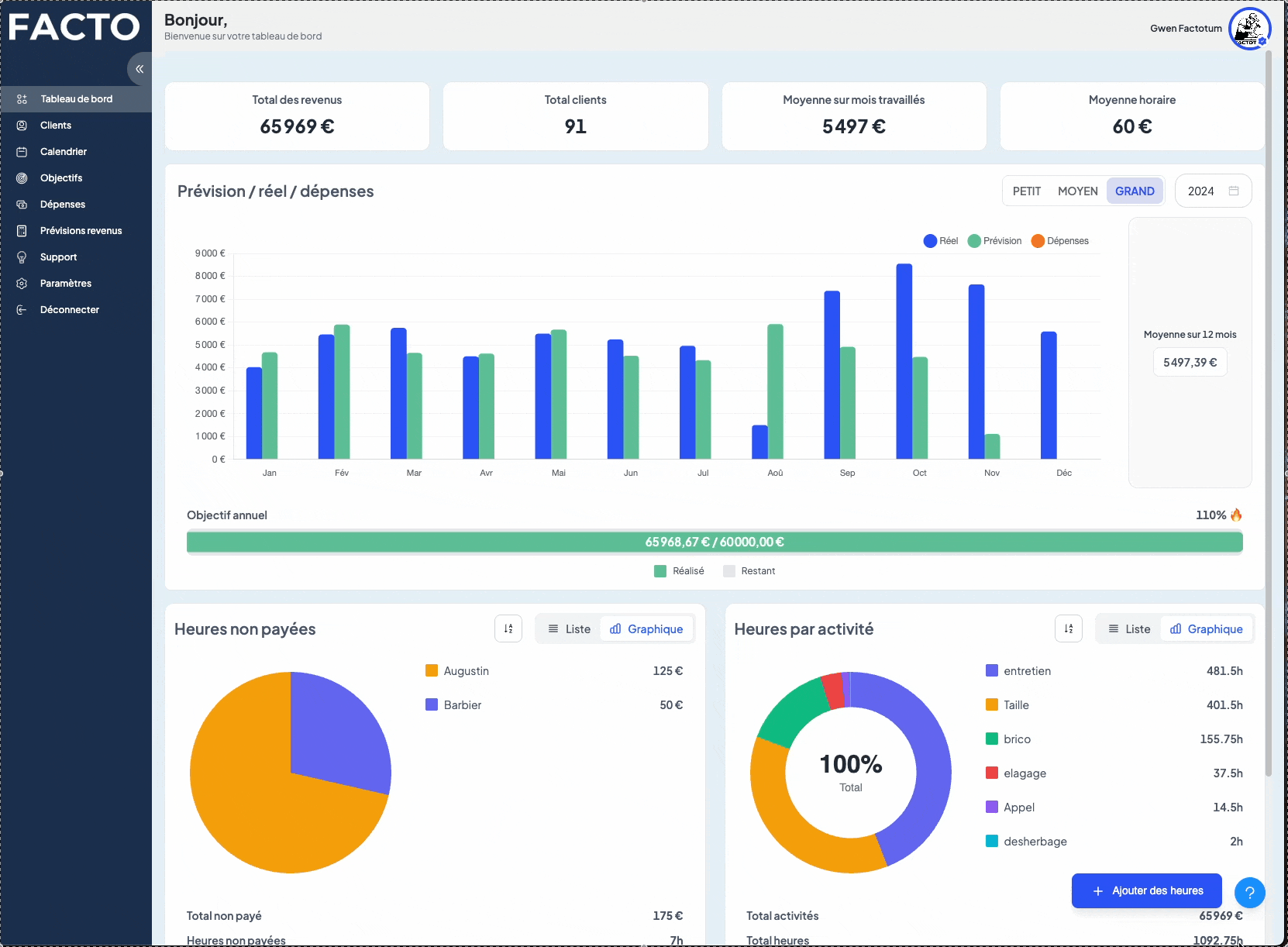The image size is (1288, 947).
Task: Open the blue help question mark button
Action: pyautogui.click(x=1249, y=893)
